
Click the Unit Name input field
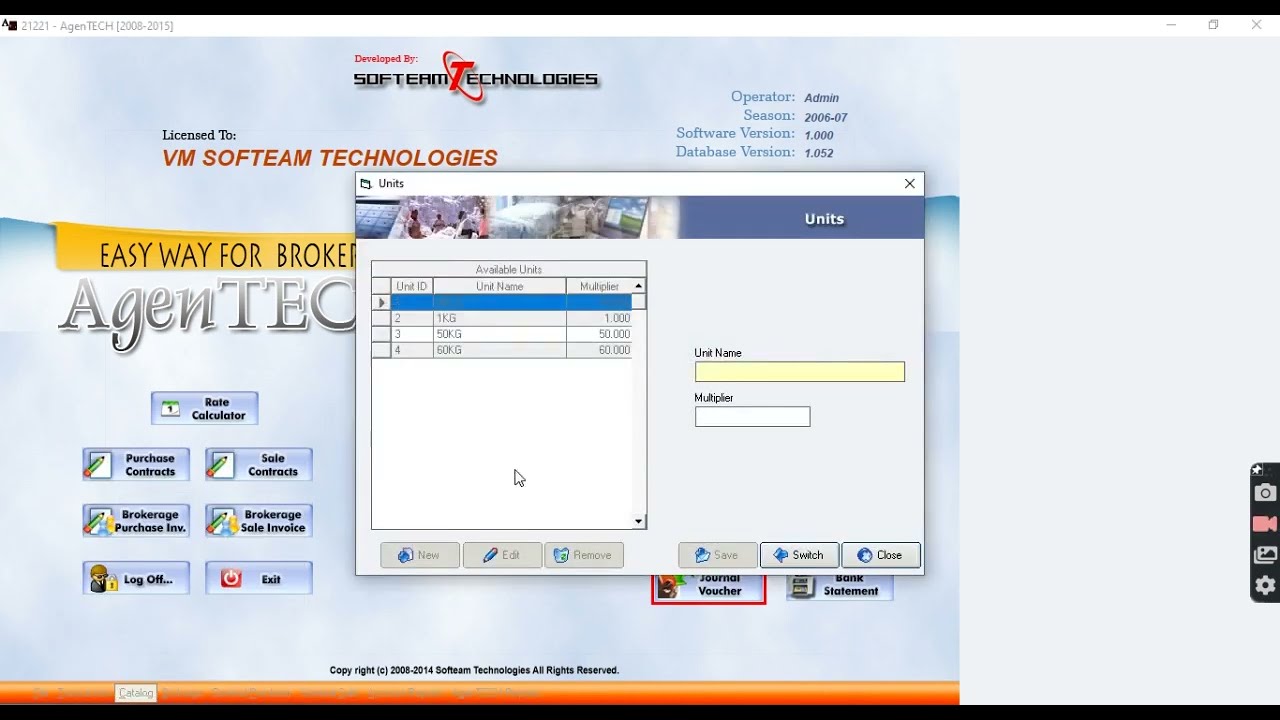pyautogui.click(x=800, y=372)
